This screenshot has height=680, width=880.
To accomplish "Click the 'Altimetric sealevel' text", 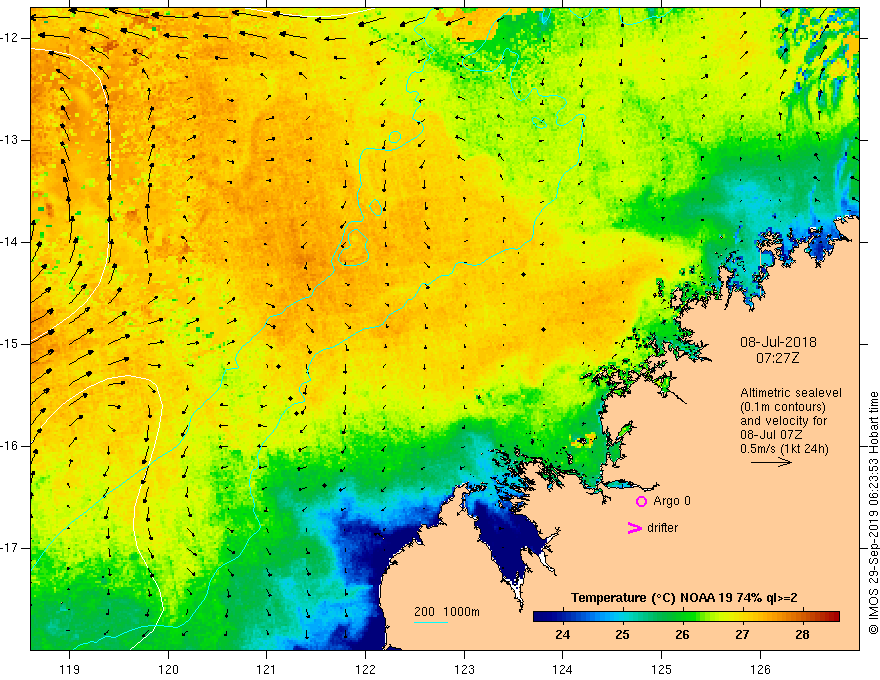I will click(791, 393).
